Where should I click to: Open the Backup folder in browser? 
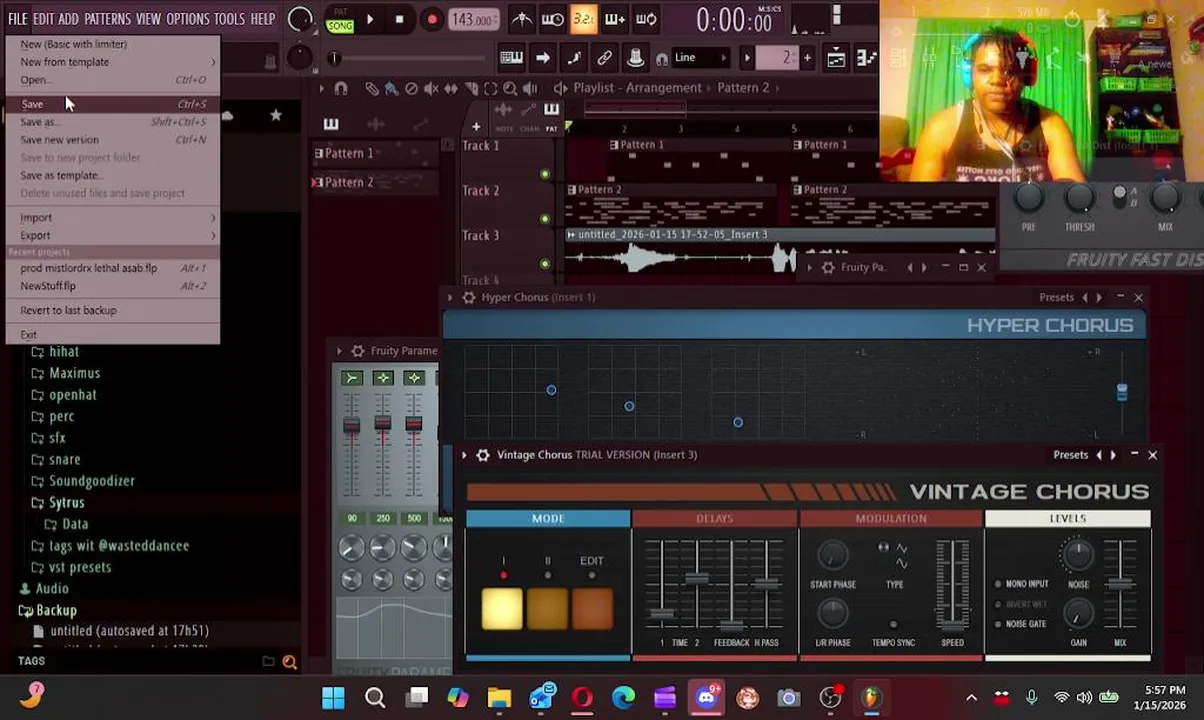pos(56,610)
